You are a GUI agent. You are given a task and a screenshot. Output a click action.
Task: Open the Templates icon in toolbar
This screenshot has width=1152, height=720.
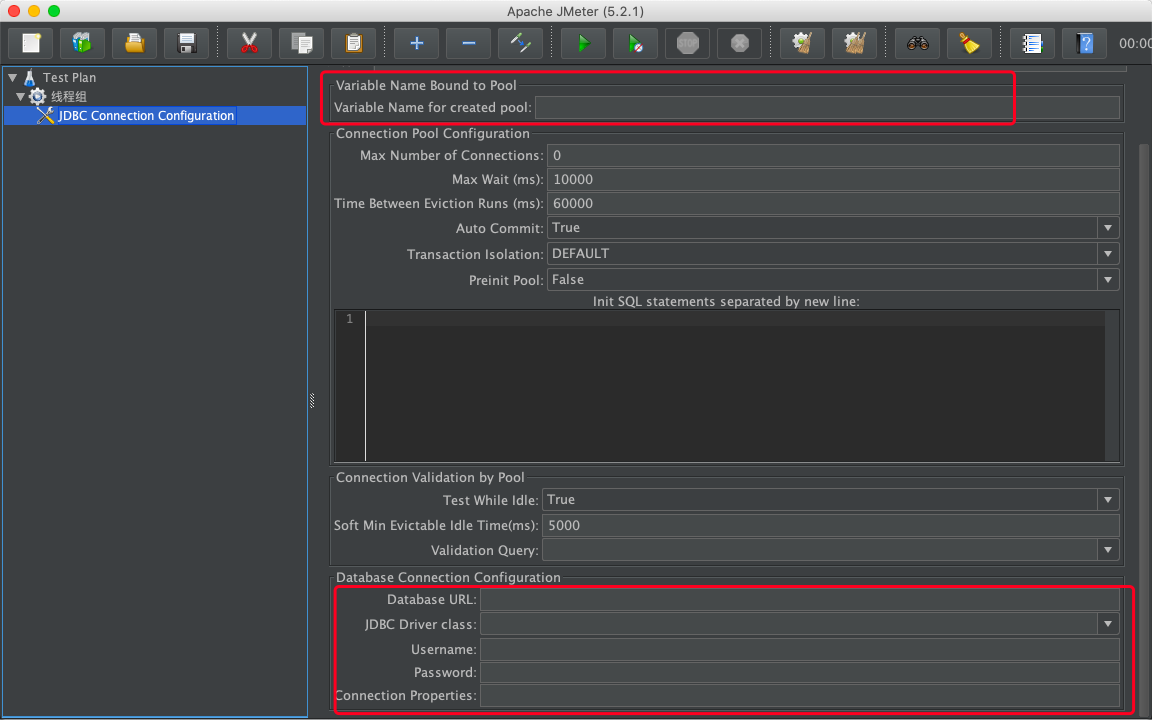82,43
